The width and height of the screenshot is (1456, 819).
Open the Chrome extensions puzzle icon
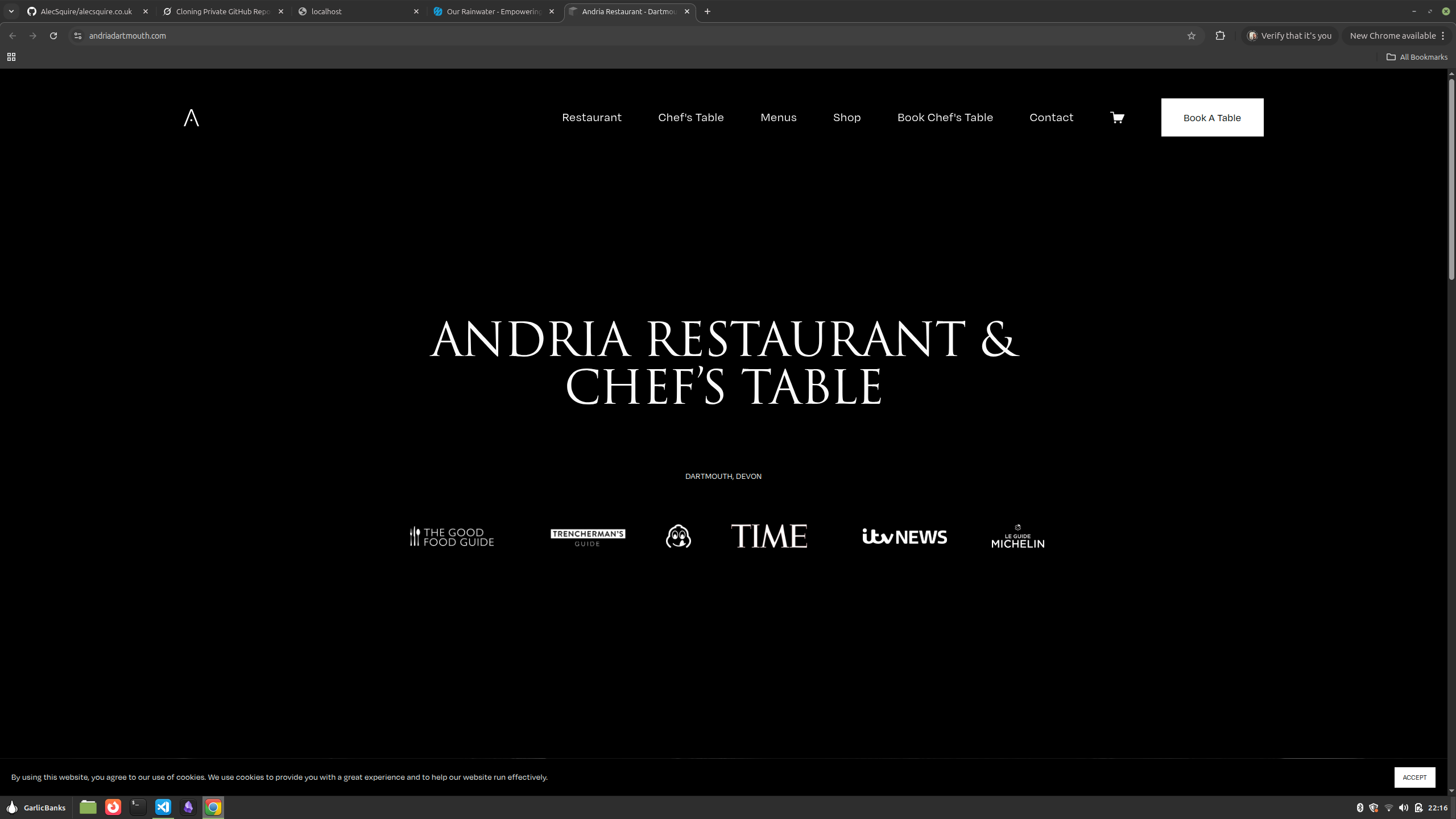1220,36
